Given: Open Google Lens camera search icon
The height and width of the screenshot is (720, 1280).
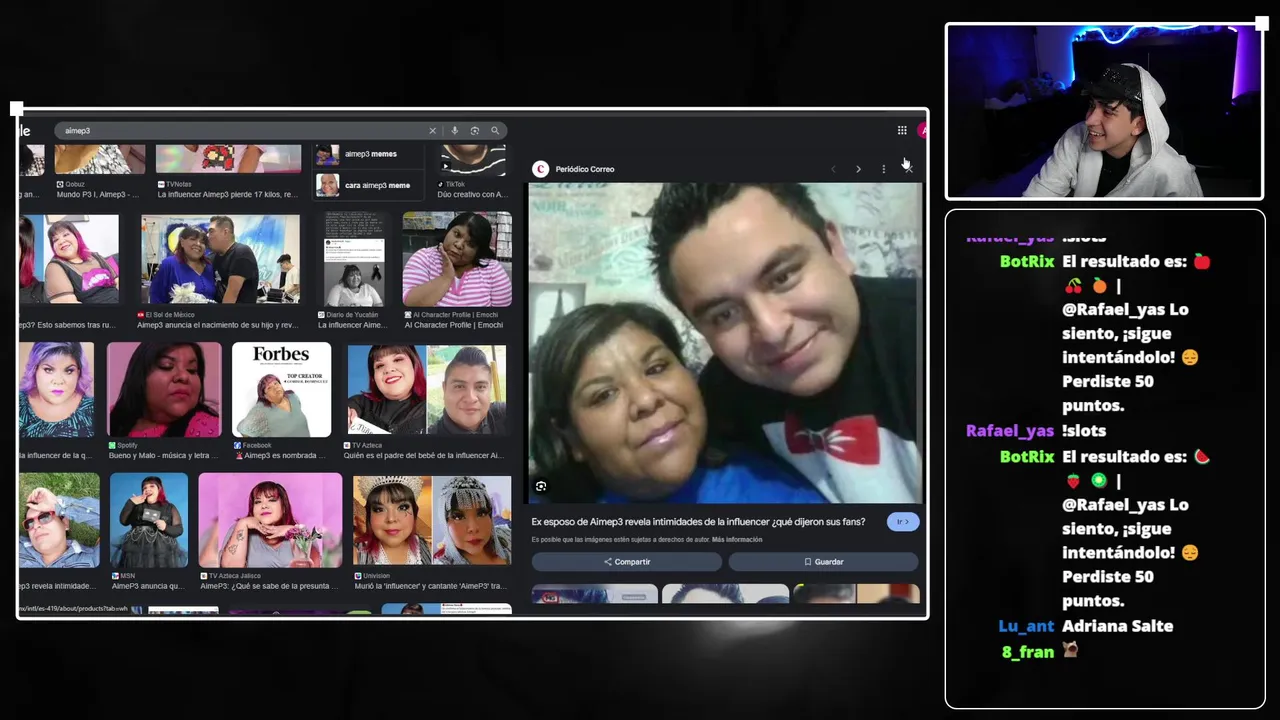Looking at the screenshot, I should [474, 131].
